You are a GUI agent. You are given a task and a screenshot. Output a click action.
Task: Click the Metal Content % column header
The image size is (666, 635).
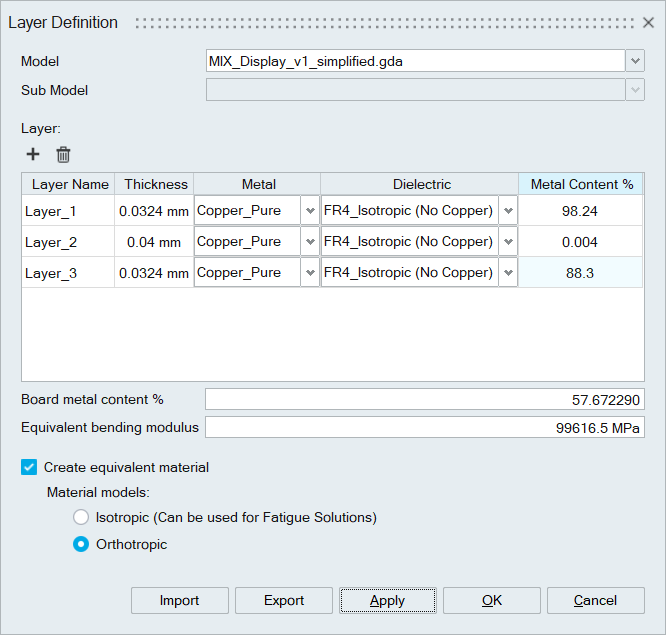click(x=581, y=184)
